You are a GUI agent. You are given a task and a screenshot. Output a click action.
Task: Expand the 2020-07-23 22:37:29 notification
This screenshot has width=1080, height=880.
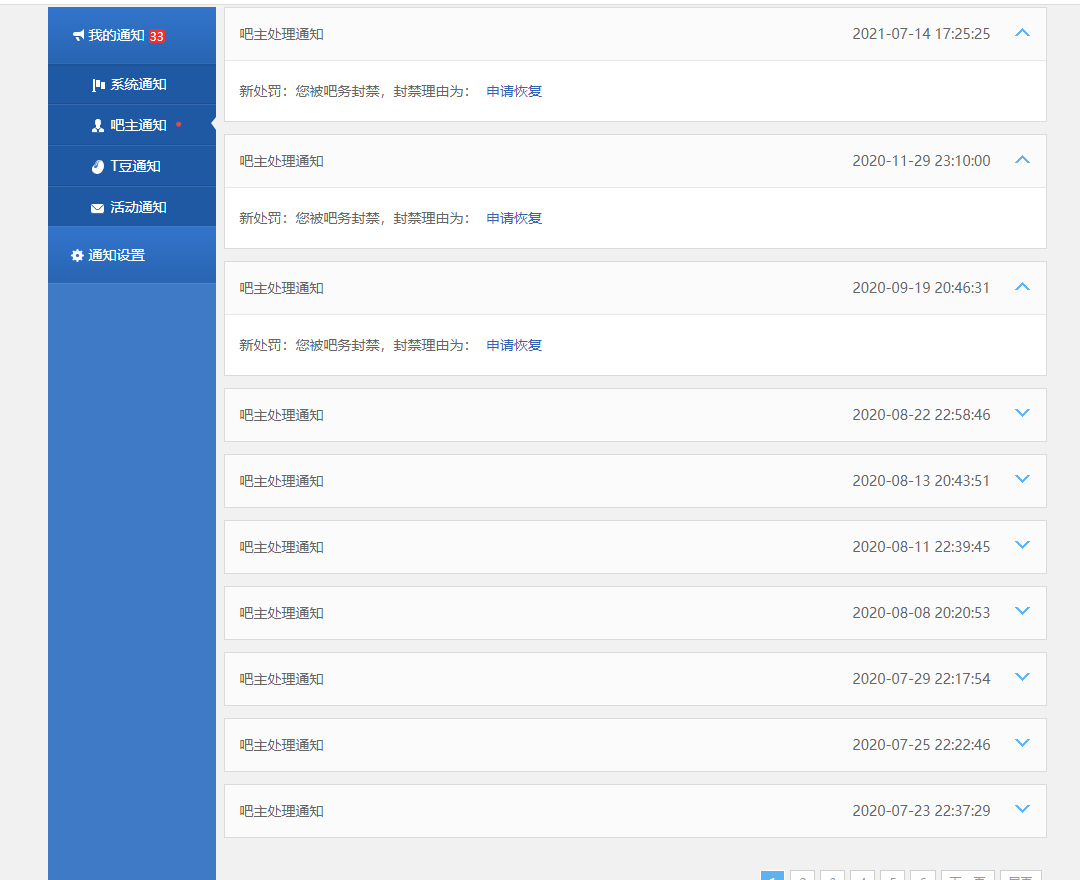click(x=1021, y=809)
